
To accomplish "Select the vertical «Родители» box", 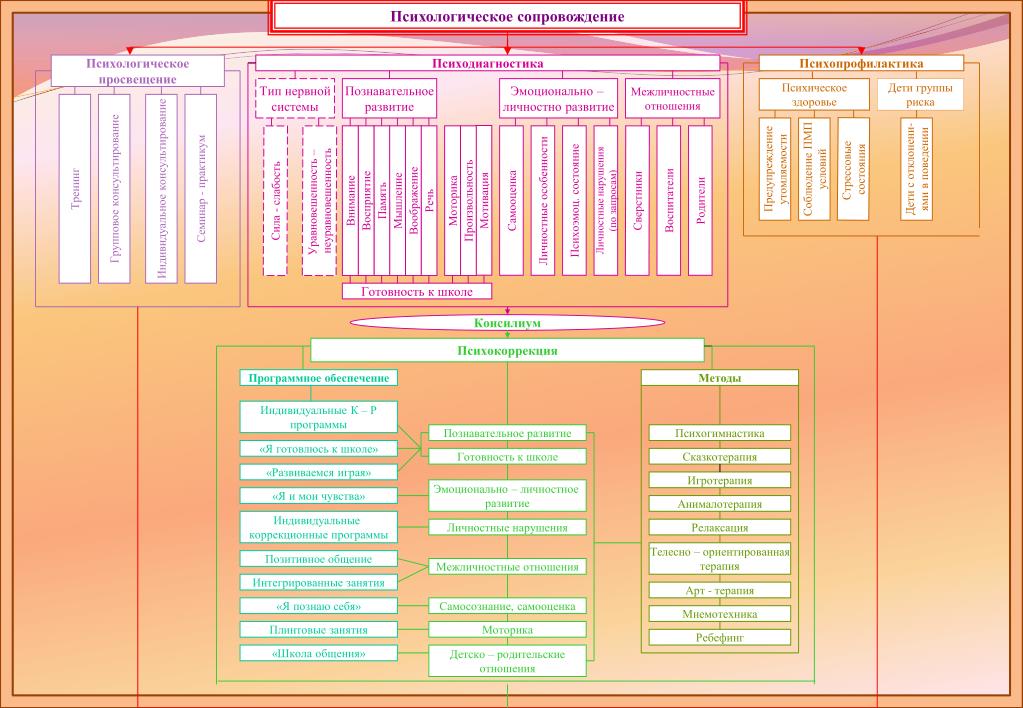I will point(700,200).
